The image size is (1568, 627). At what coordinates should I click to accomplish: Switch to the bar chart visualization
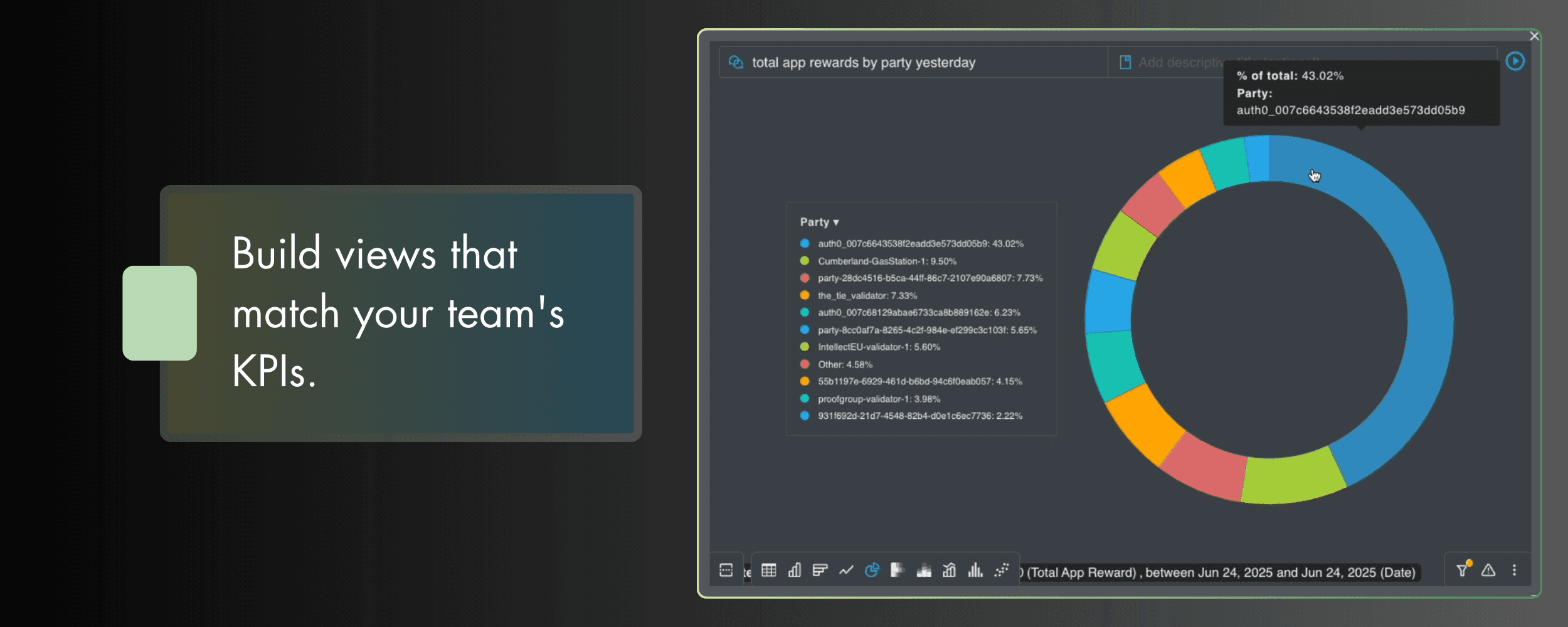coord(795,571)
